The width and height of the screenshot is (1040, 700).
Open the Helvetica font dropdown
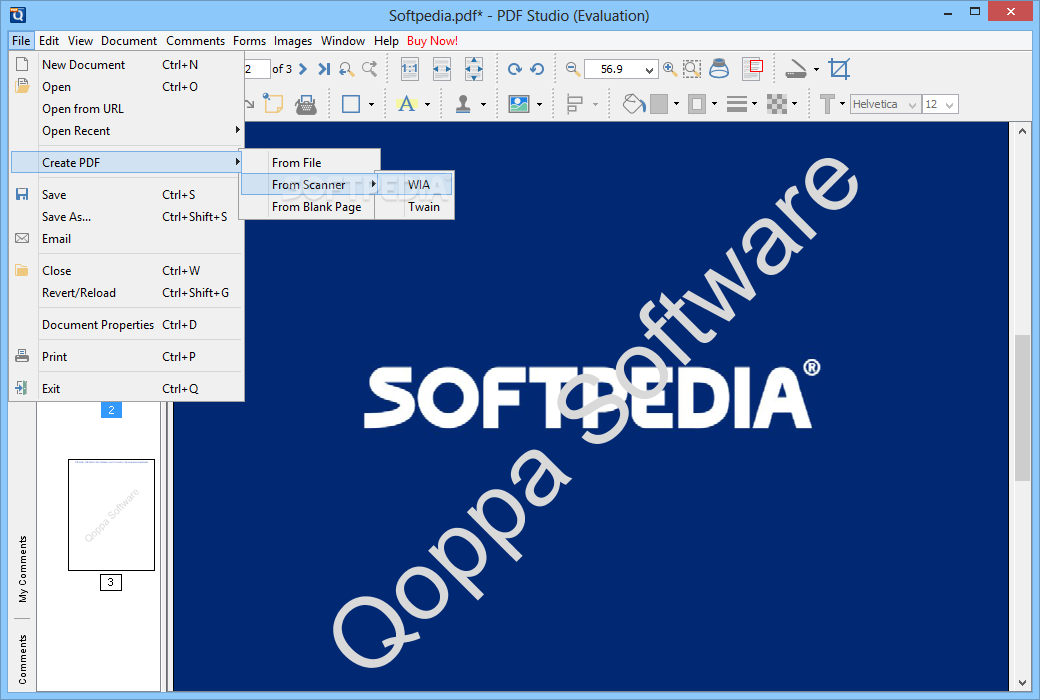(885, 104)
